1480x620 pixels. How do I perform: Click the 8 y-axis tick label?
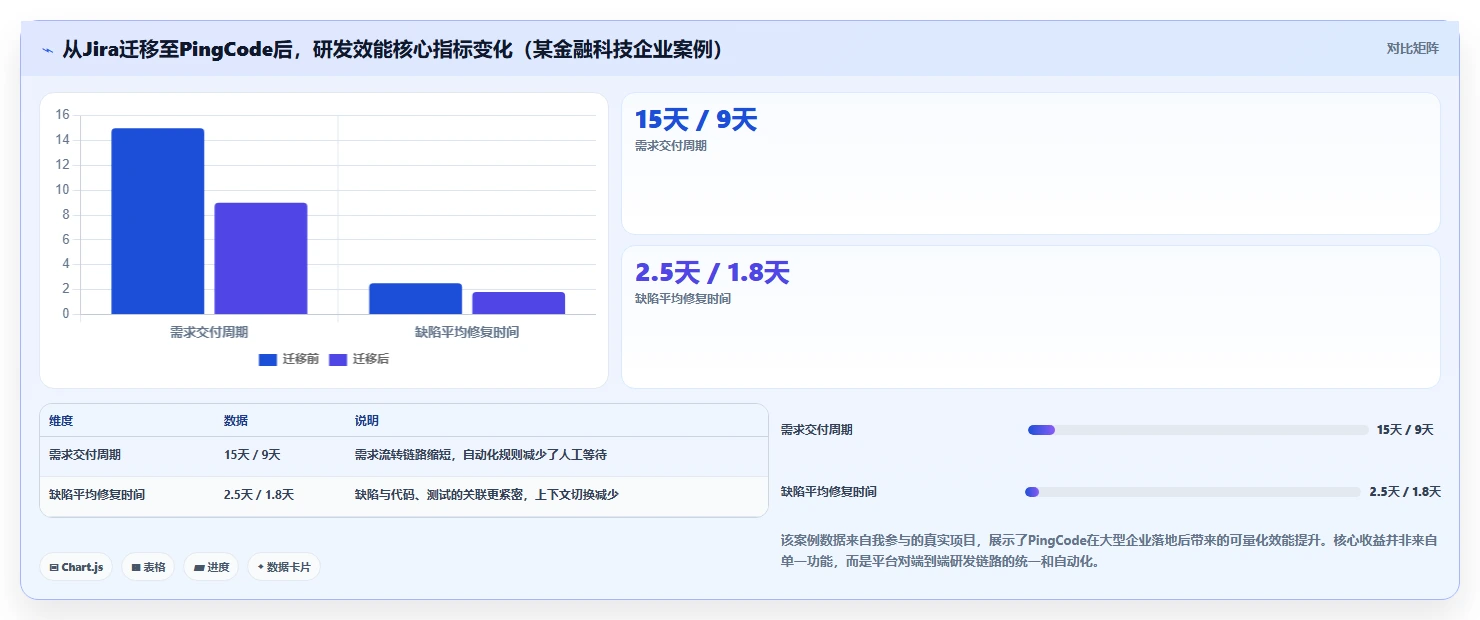click(x=66, y=215)
